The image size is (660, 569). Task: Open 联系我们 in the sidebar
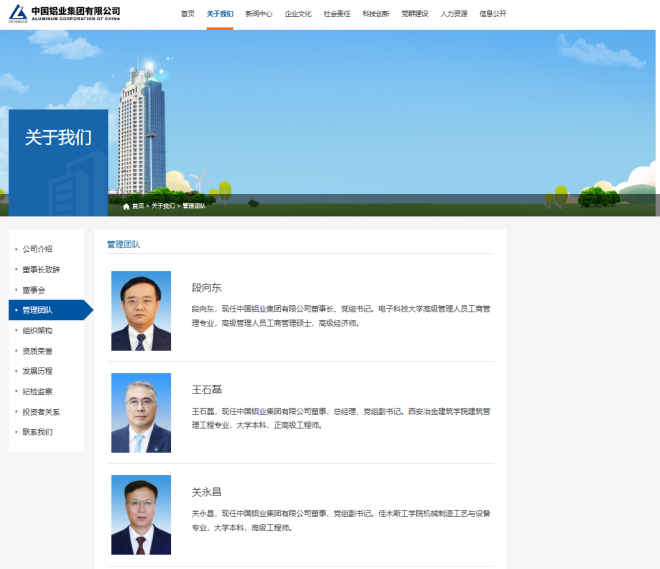click(37, 432)
